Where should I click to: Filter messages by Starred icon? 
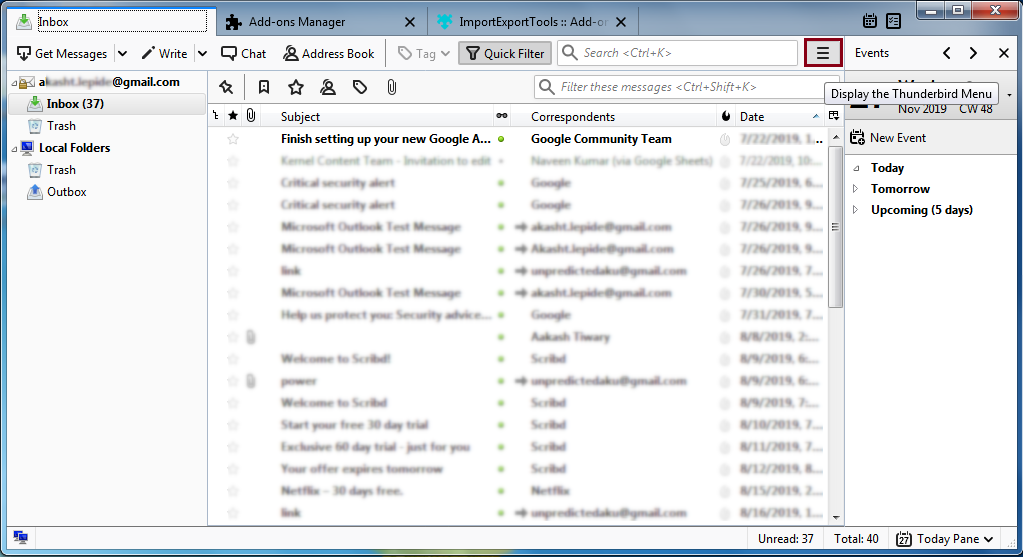296,88
